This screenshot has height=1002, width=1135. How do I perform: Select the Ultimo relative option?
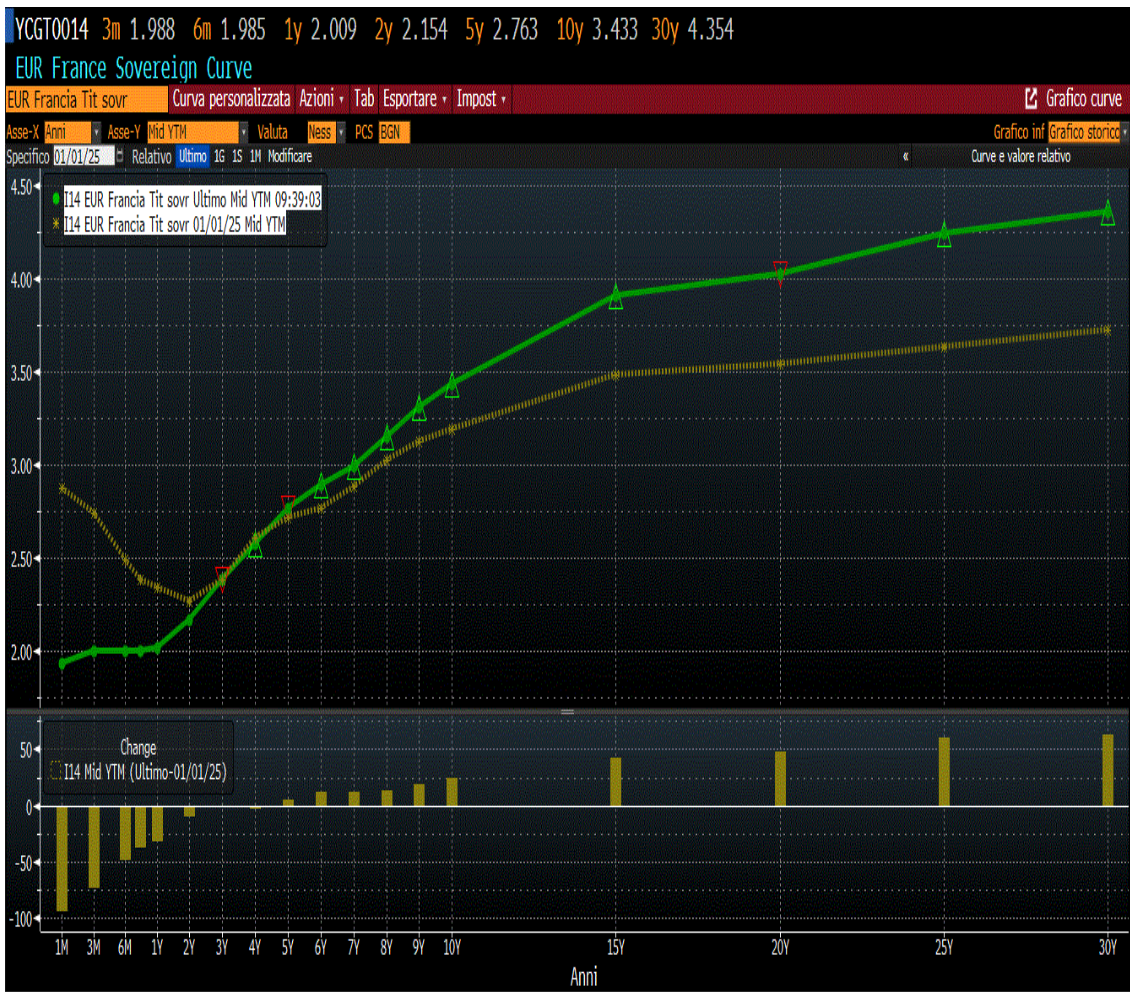[x=193, y=156]
